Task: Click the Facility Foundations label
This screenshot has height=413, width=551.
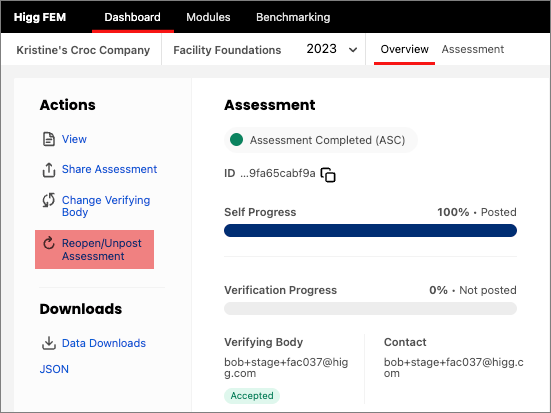Action: coord(227,50)
